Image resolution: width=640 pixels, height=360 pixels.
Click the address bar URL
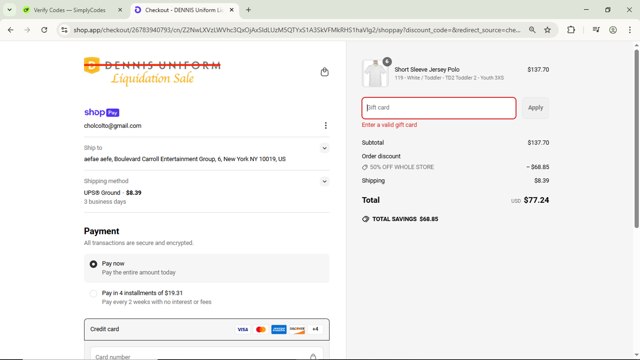[x=297, y=30]
